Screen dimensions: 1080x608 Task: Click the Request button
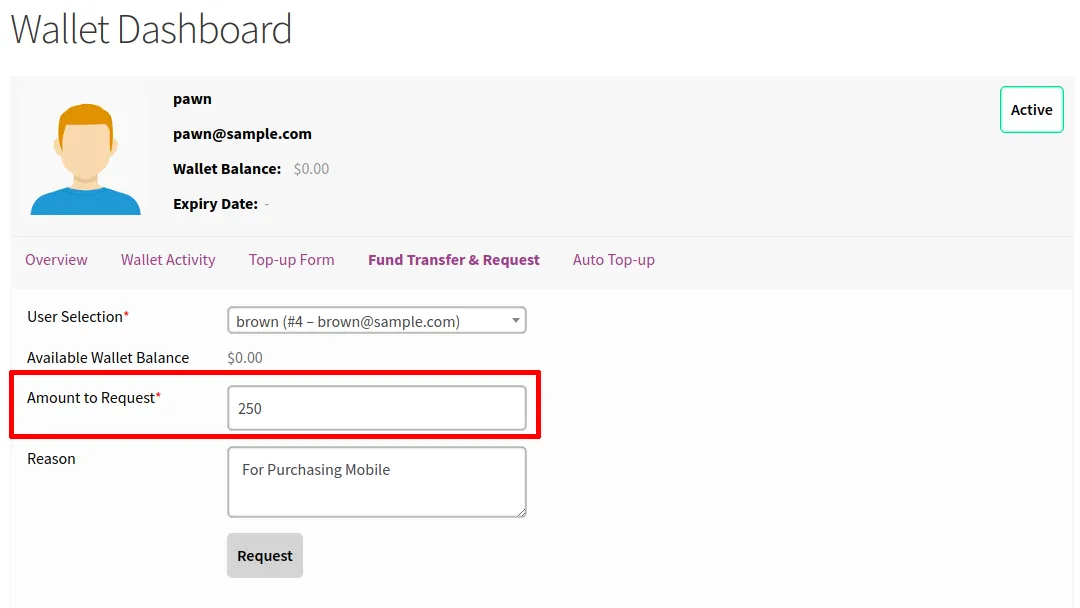click(x=264, y=556)
